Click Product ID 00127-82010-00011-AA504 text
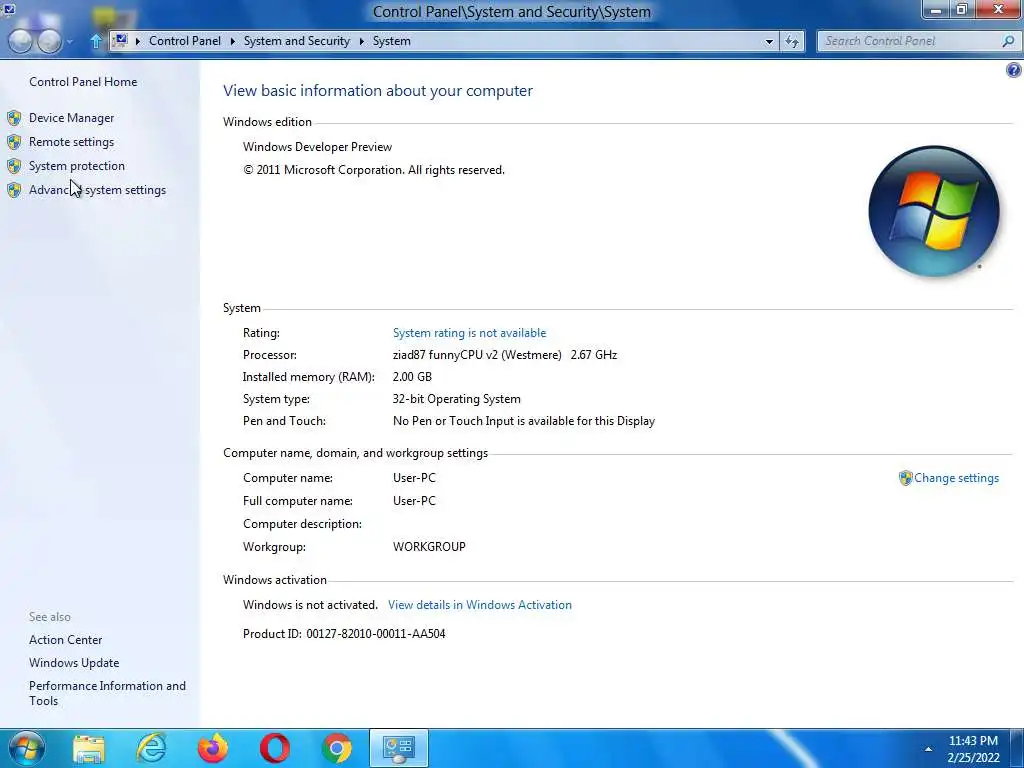Viewport: 1024px width, 768px height. pos(344,633)
